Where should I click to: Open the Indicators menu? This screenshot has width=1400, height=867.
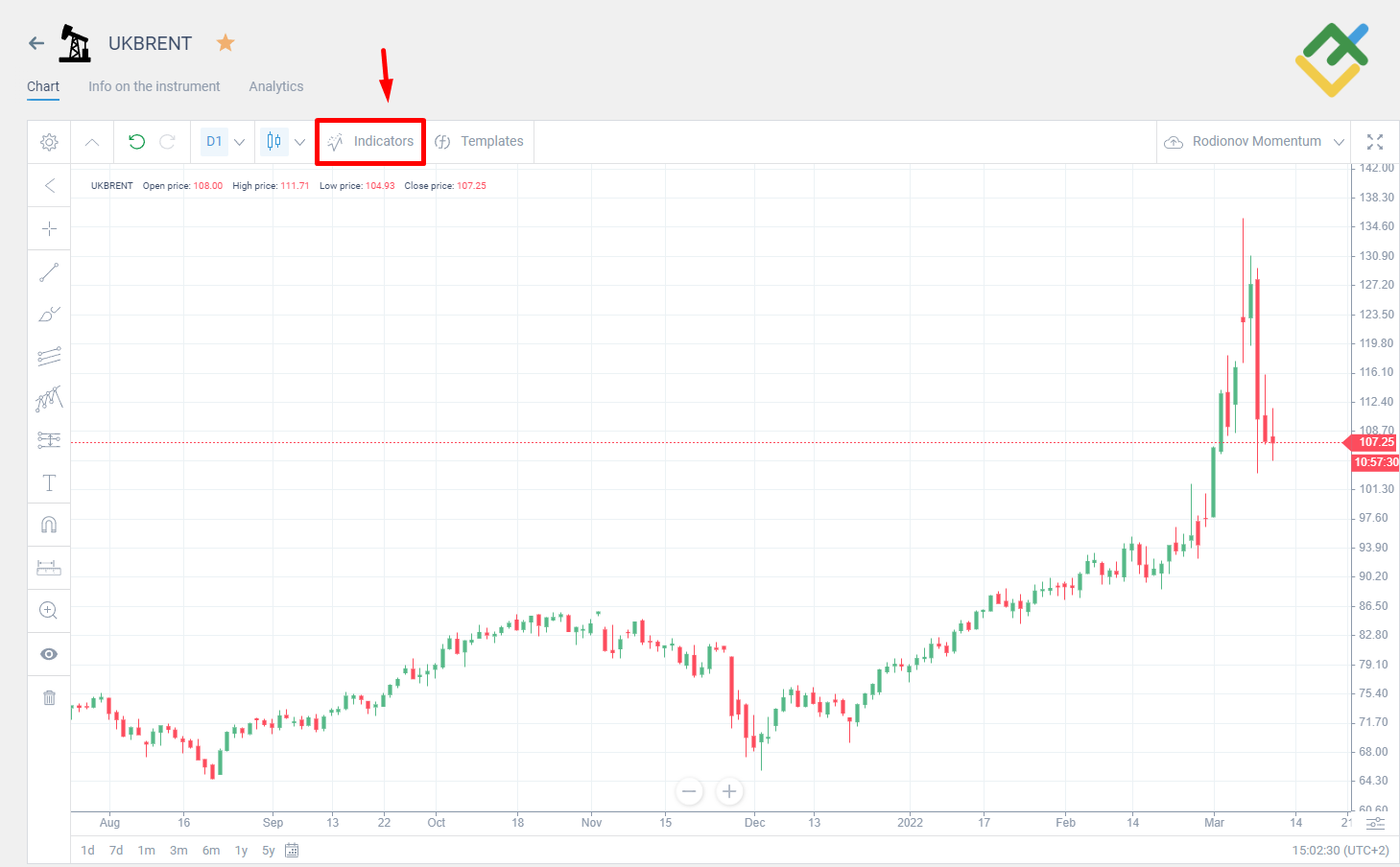pos(370,141)
